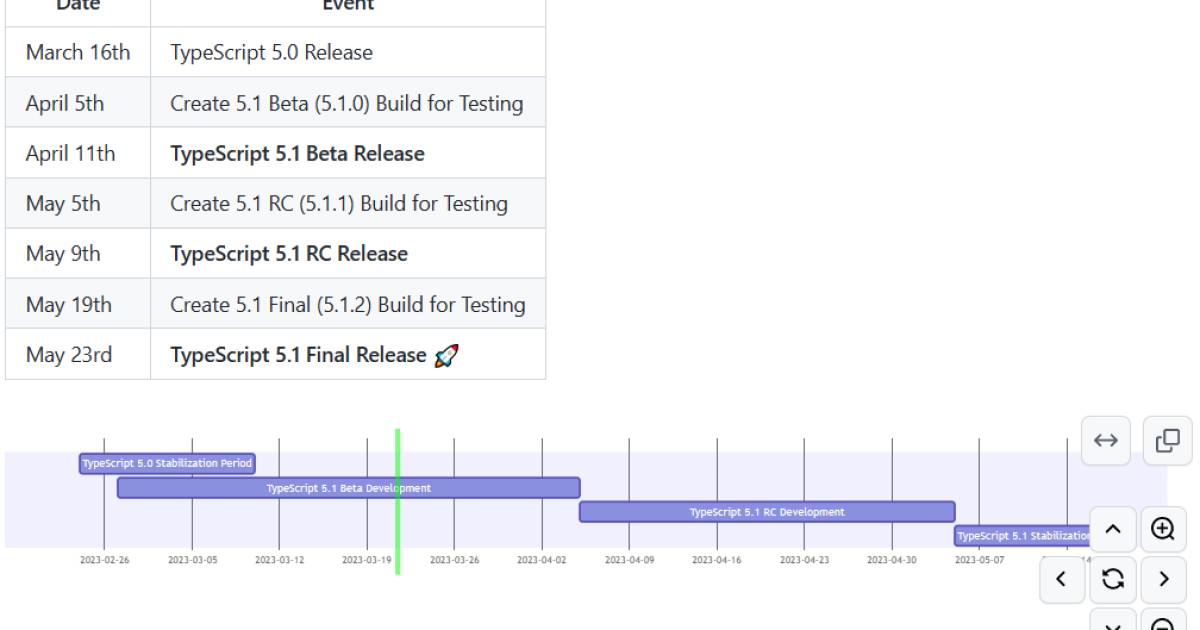Copy the Mermaid diagram source
This screenshot has height=630, width=1200.
(1167, 441)
